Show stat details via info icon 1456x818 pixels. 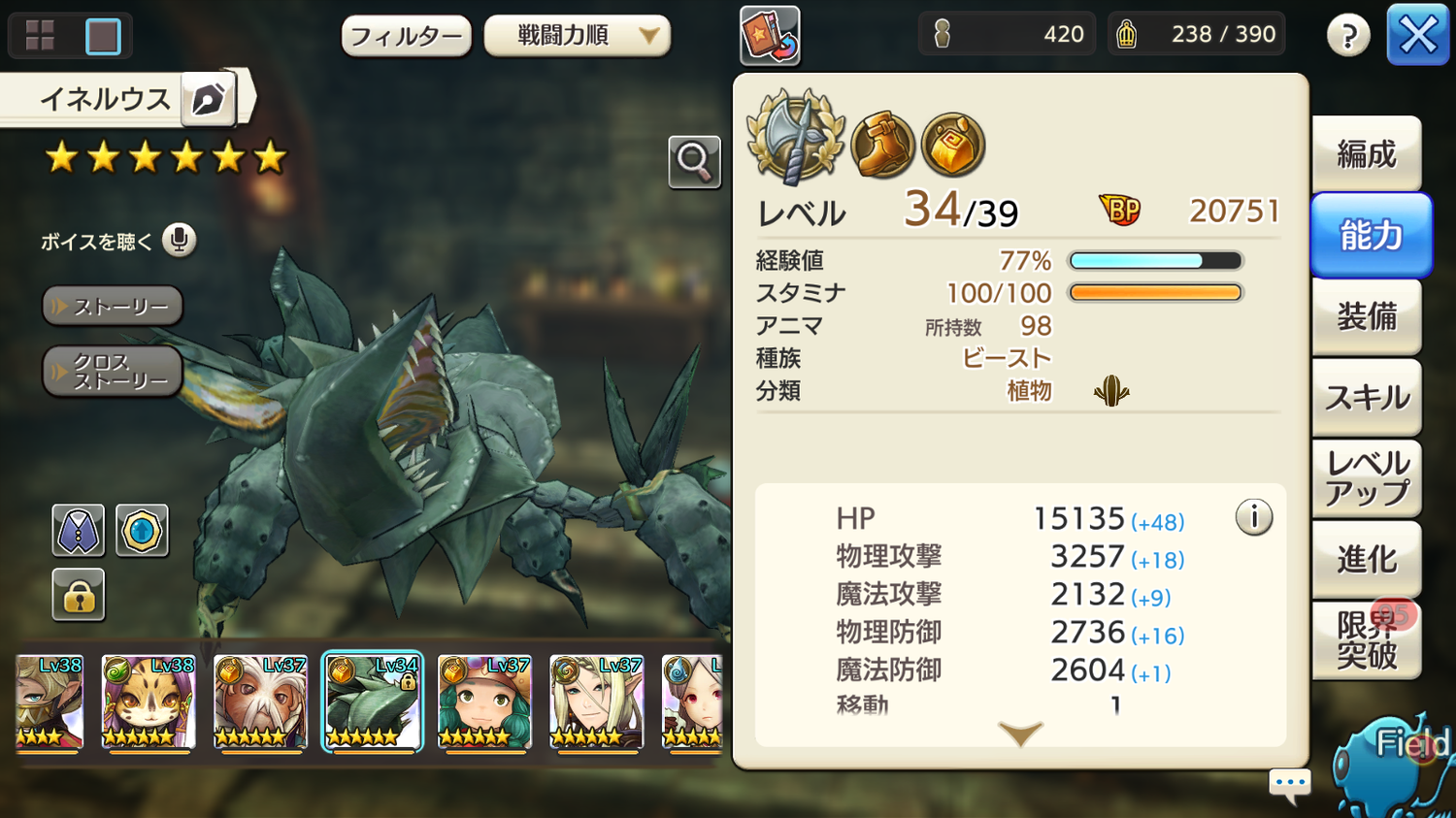(x=1254, y=517)
